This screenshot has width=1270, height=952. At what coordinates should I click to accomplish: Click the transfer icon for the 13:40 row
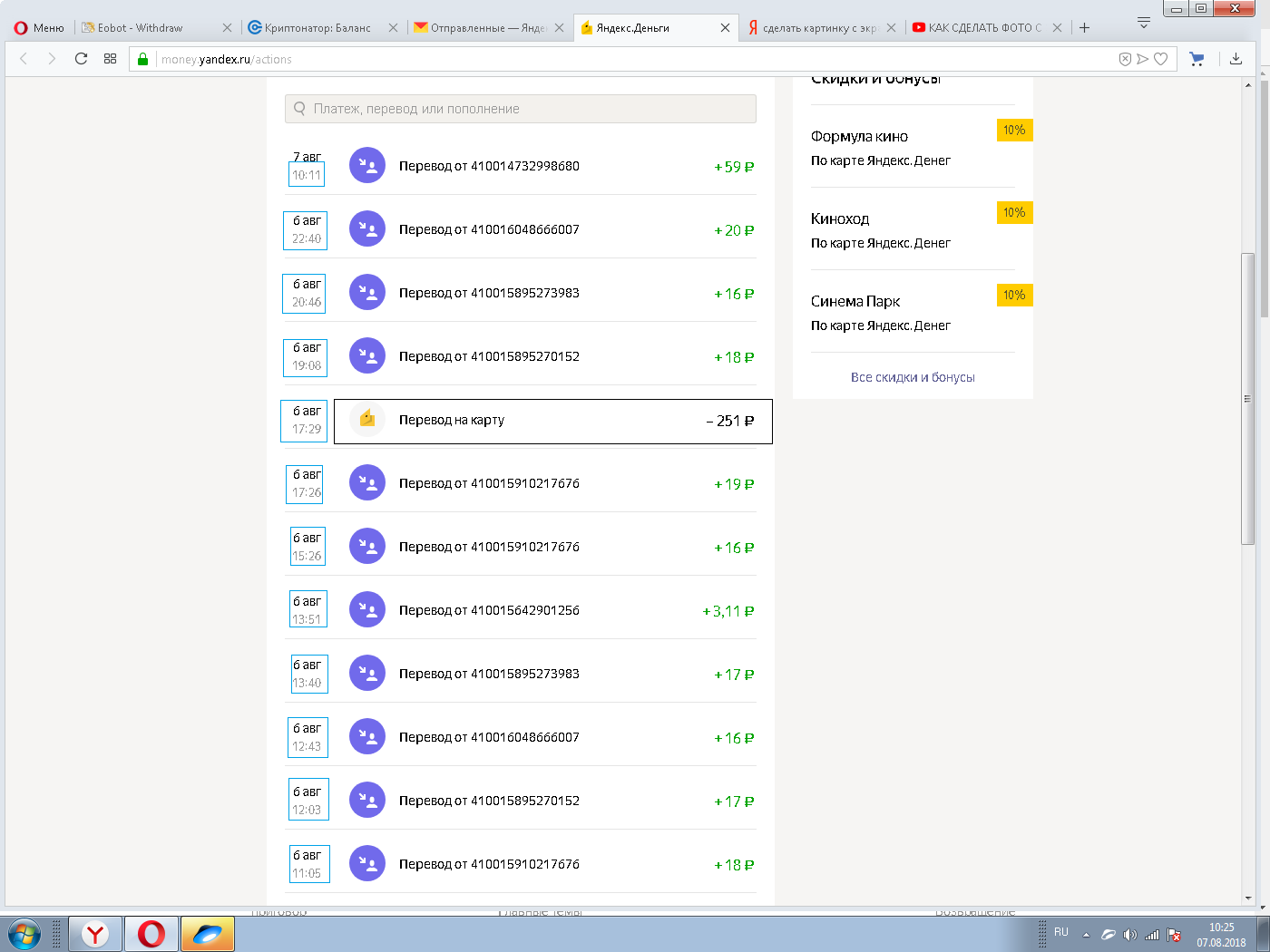pos(367,673)
